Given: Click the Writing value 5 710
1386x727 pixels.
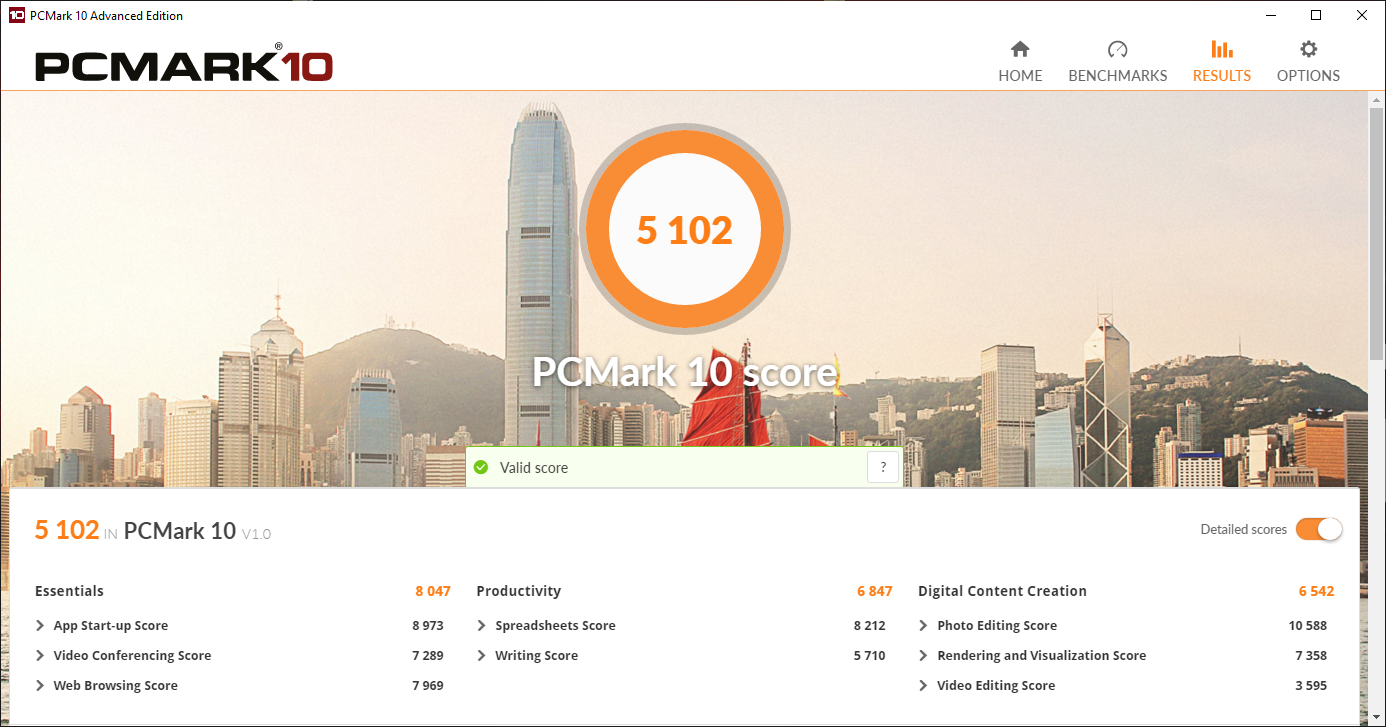Looking at the screenshot, I should pyautogui.click(x=870, y=656).
